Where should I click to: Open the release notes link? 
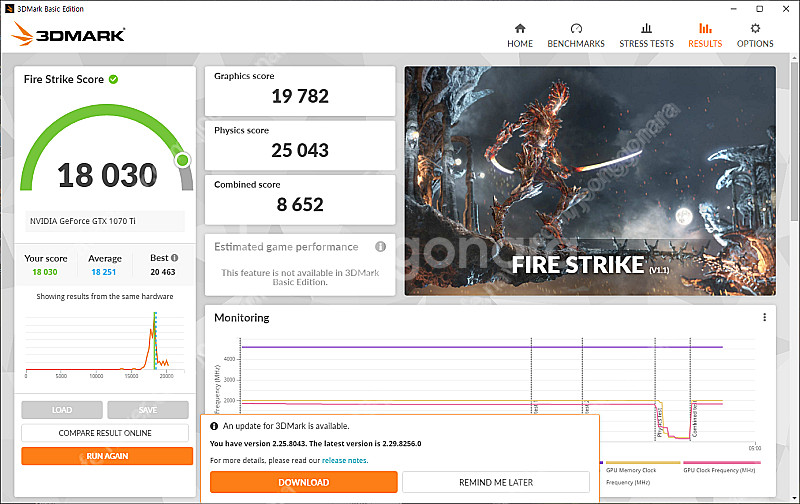(x=344, y=460)
